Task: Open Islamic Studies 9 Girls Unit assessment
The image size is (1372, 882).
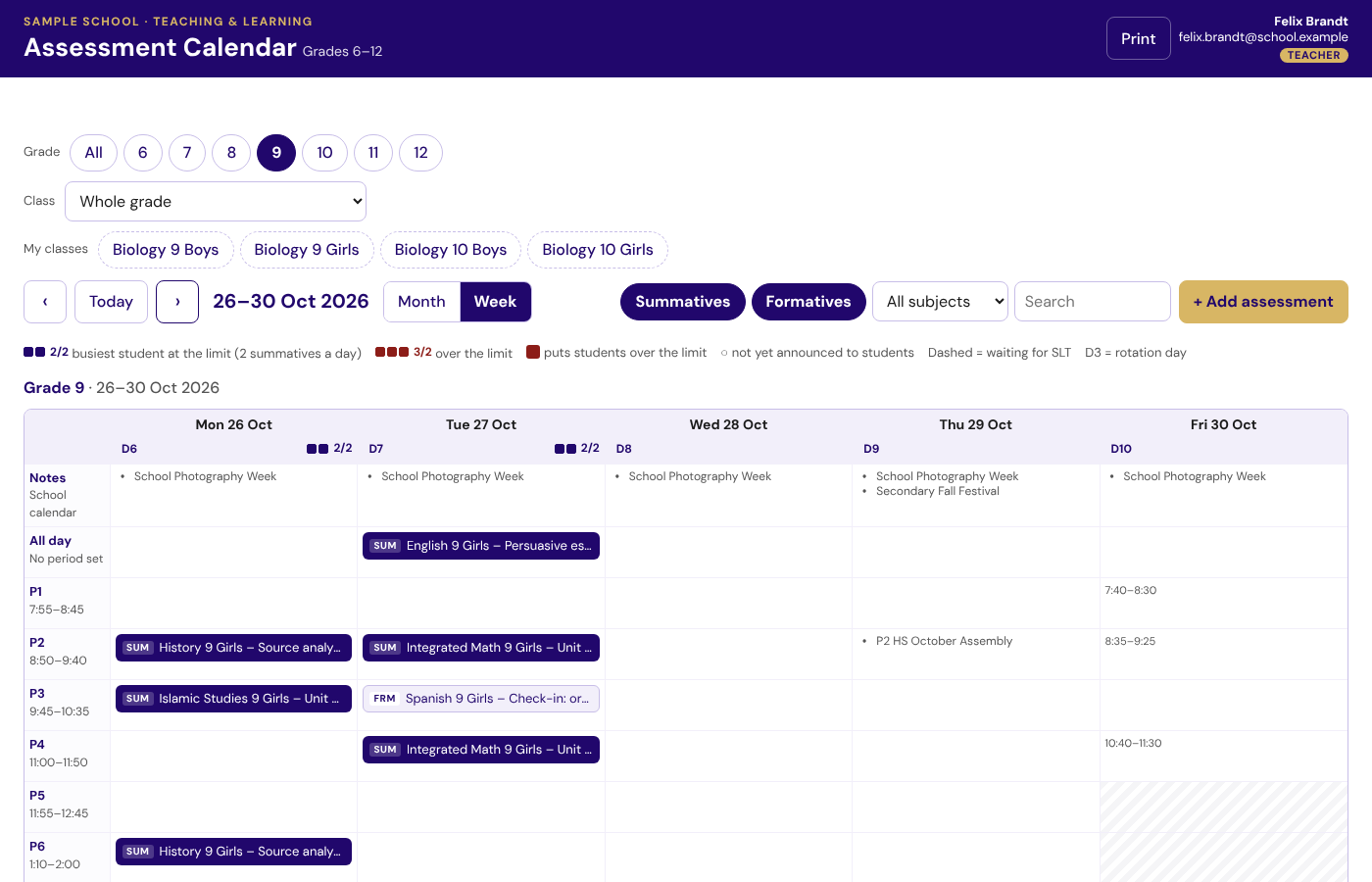Action: pos(233,699)
